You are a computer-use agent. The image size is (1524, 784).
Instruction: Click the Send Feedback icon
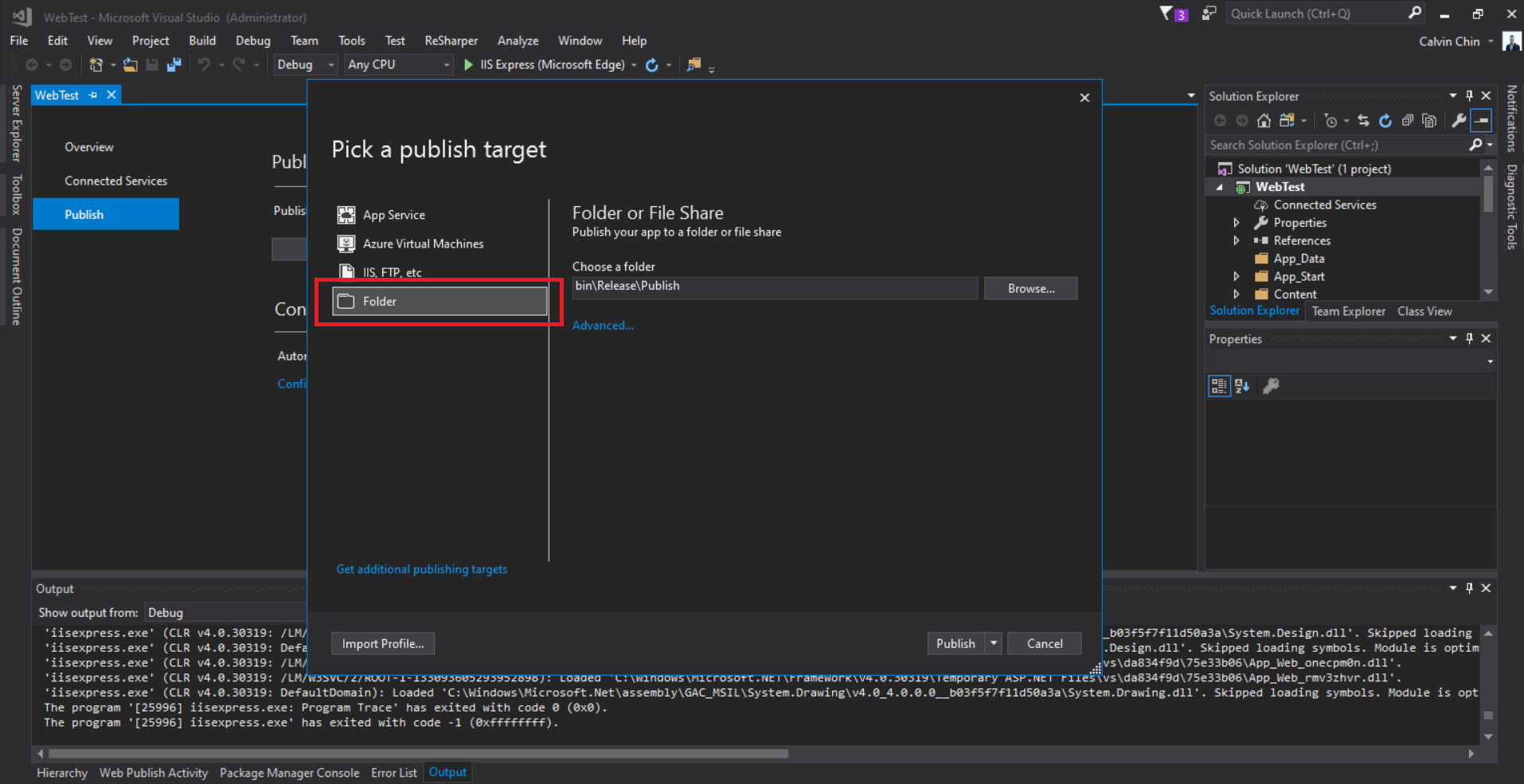(x=1209, y=14)
